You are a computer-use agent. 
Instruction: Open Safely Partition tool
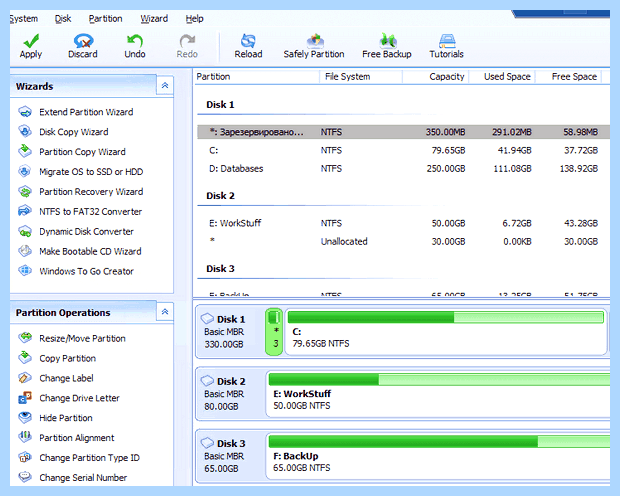coord(314,46)
